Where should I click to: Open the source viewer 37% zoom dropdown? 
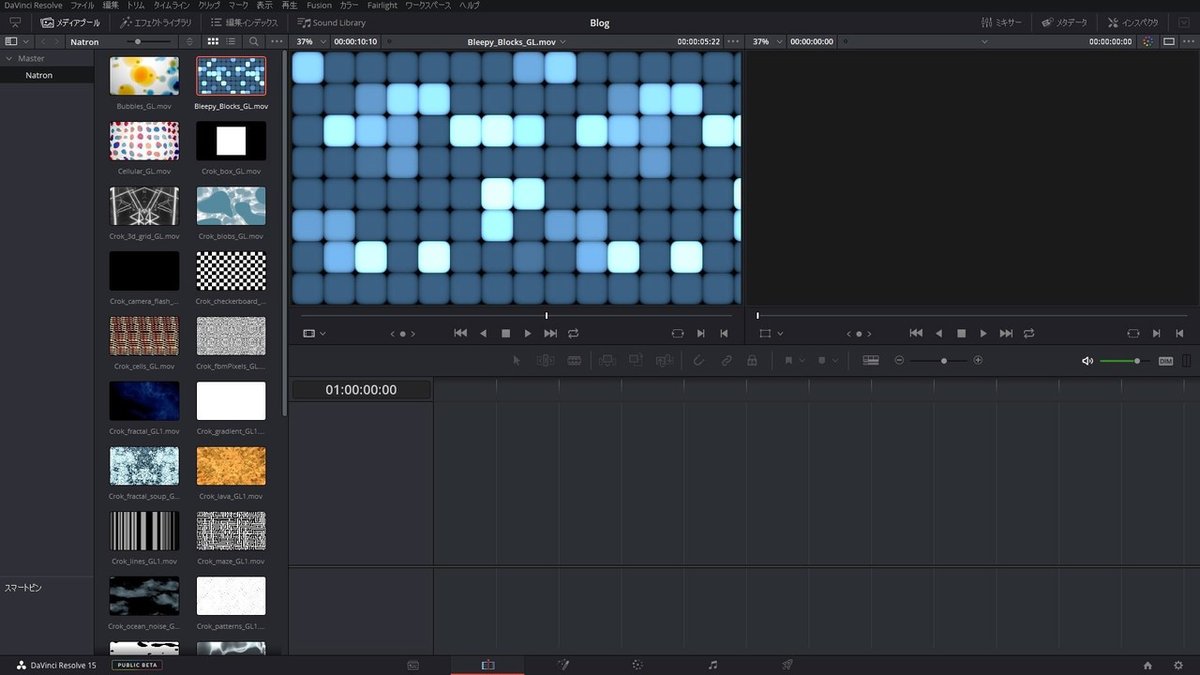[x=311, y=42]
